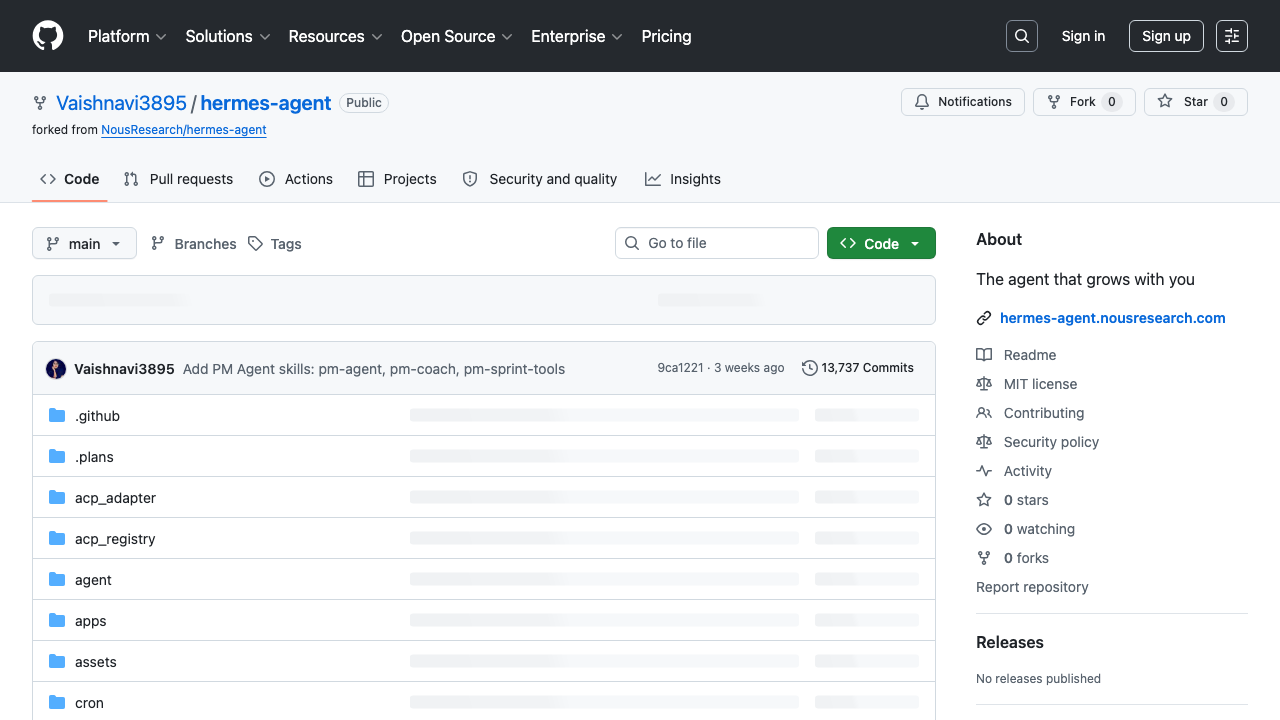Click the people icon next to Contributing

tap(984, 413)
